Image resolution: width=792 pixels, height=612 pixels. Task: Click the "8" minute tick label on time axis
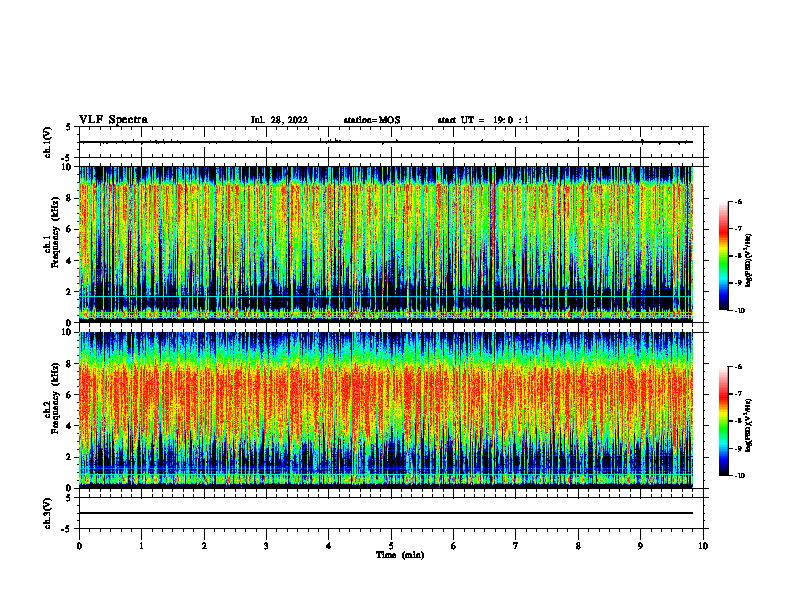tap(578, 546)
